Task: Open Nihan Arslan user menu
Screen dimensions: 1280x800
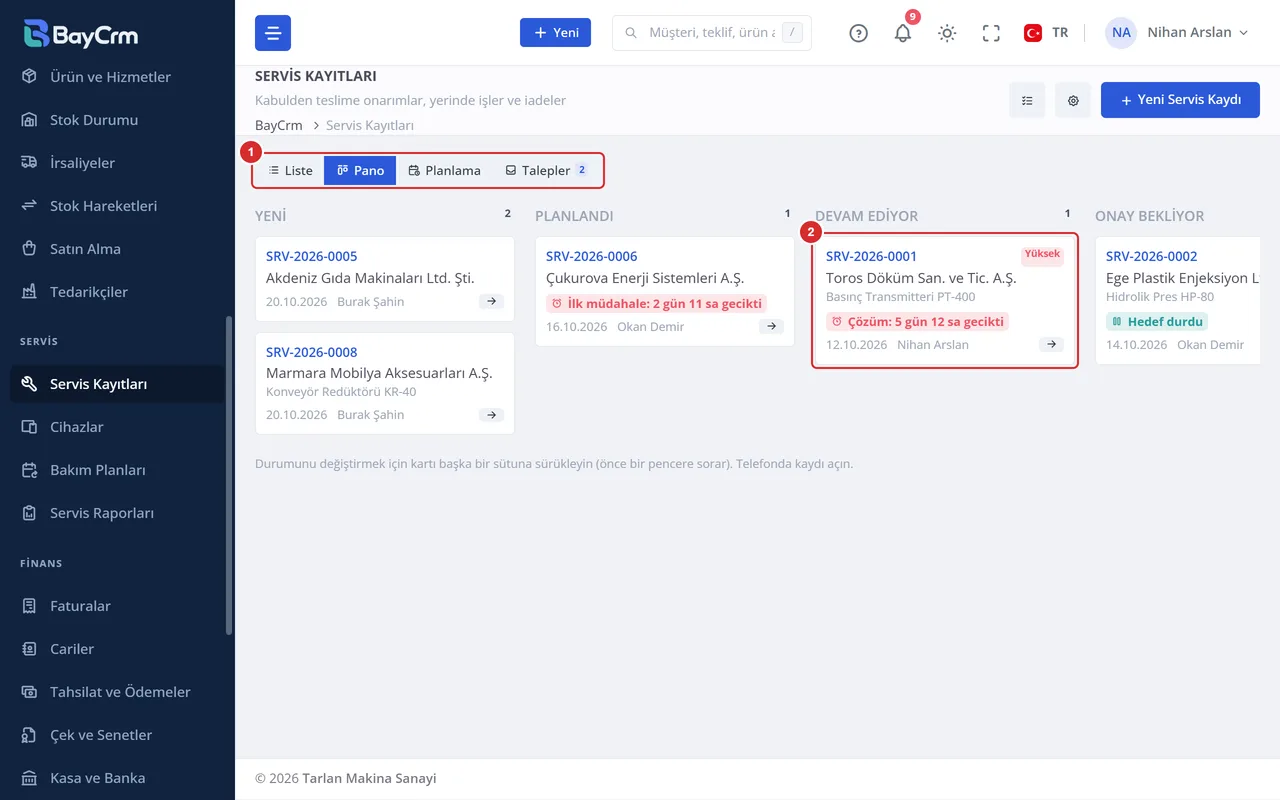Action: (x=1178, y=33)
